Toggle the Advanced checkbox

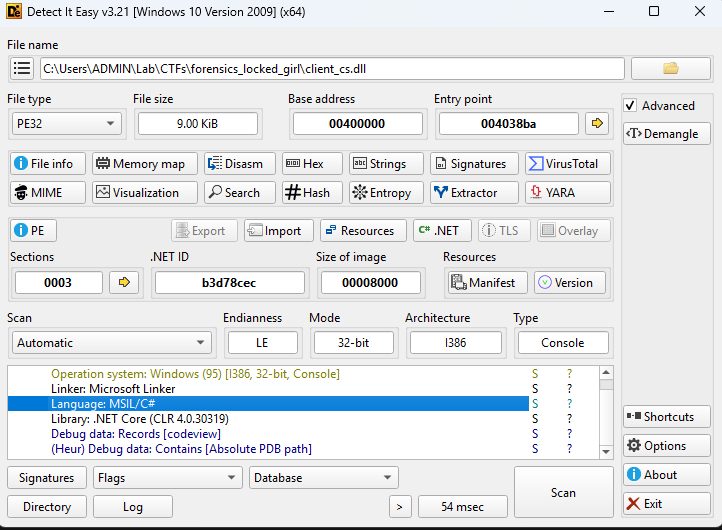(x=630, y=105)
